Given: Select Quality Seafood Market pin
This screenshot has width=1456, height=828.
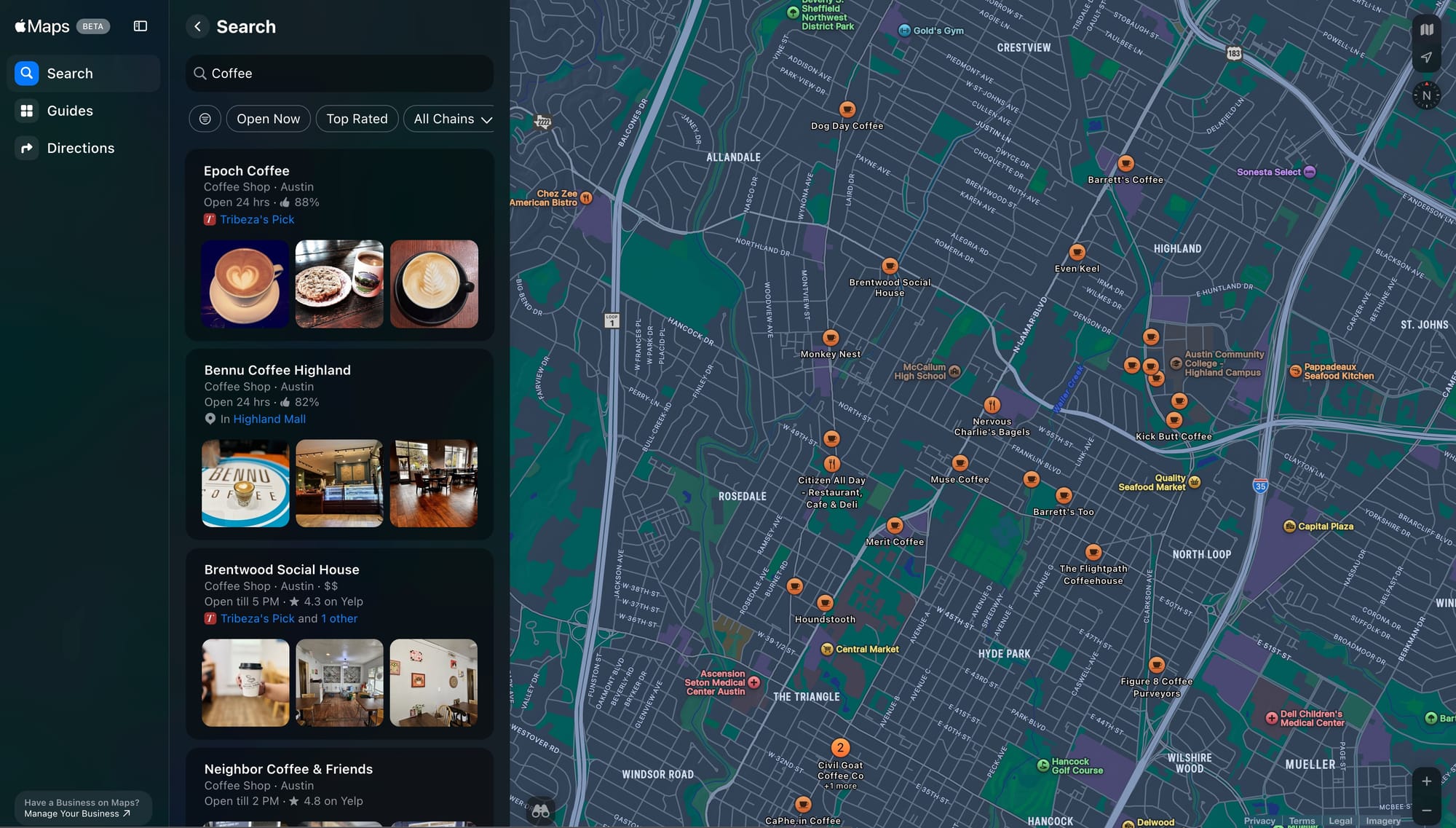Looking at the screenshot, I should [x=1194, y=482].
